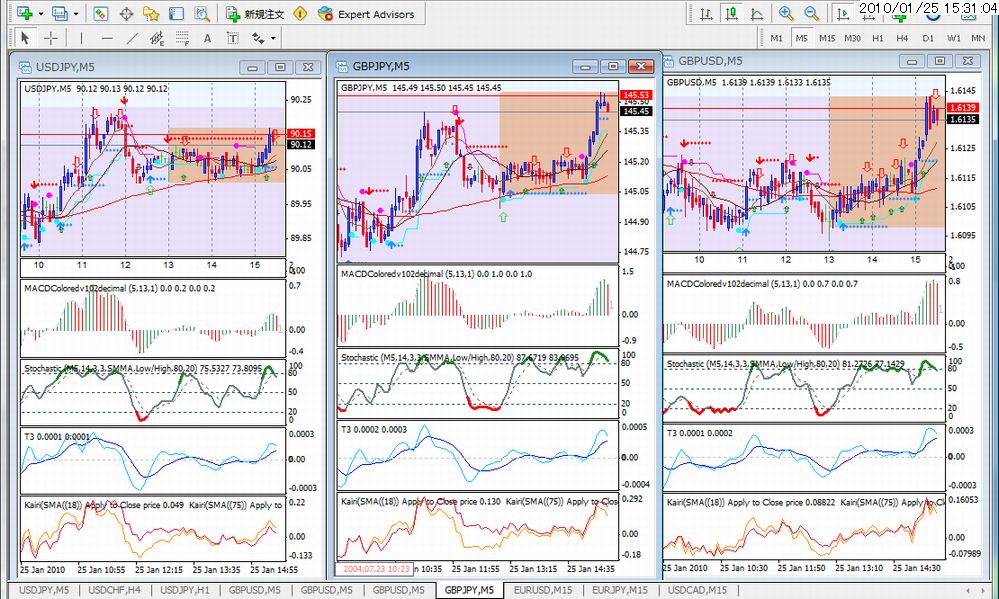Toggle the H4 timeframe button
999x599 pixels.
(902, 38)
